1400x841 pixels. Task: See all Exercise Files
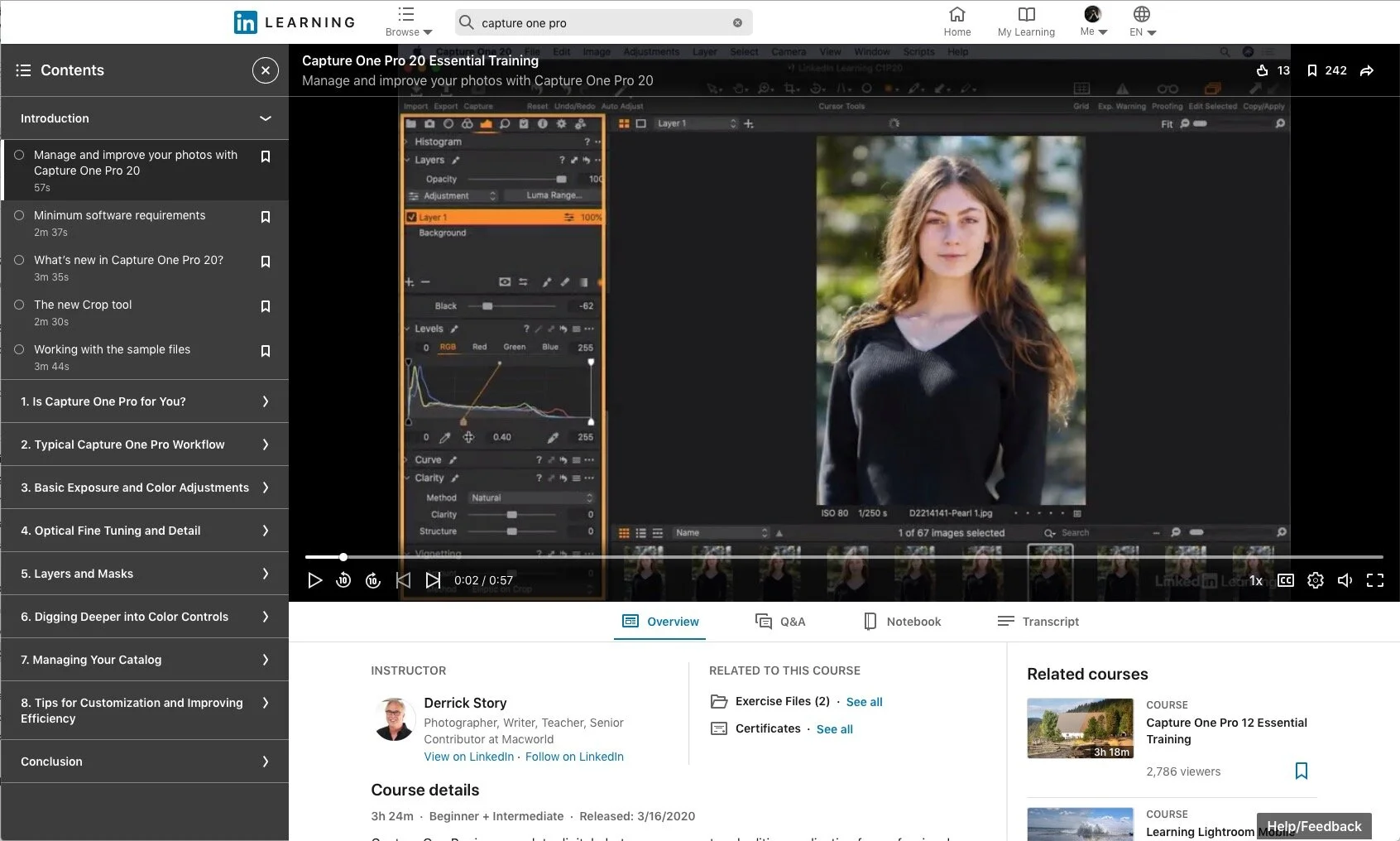tap(864, 702)
